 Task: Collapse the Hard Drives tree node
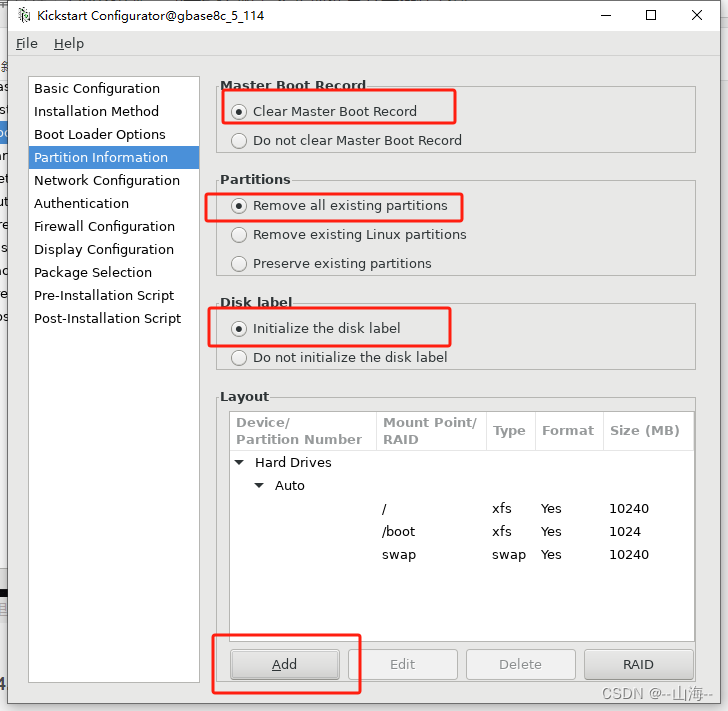point(239,463)
